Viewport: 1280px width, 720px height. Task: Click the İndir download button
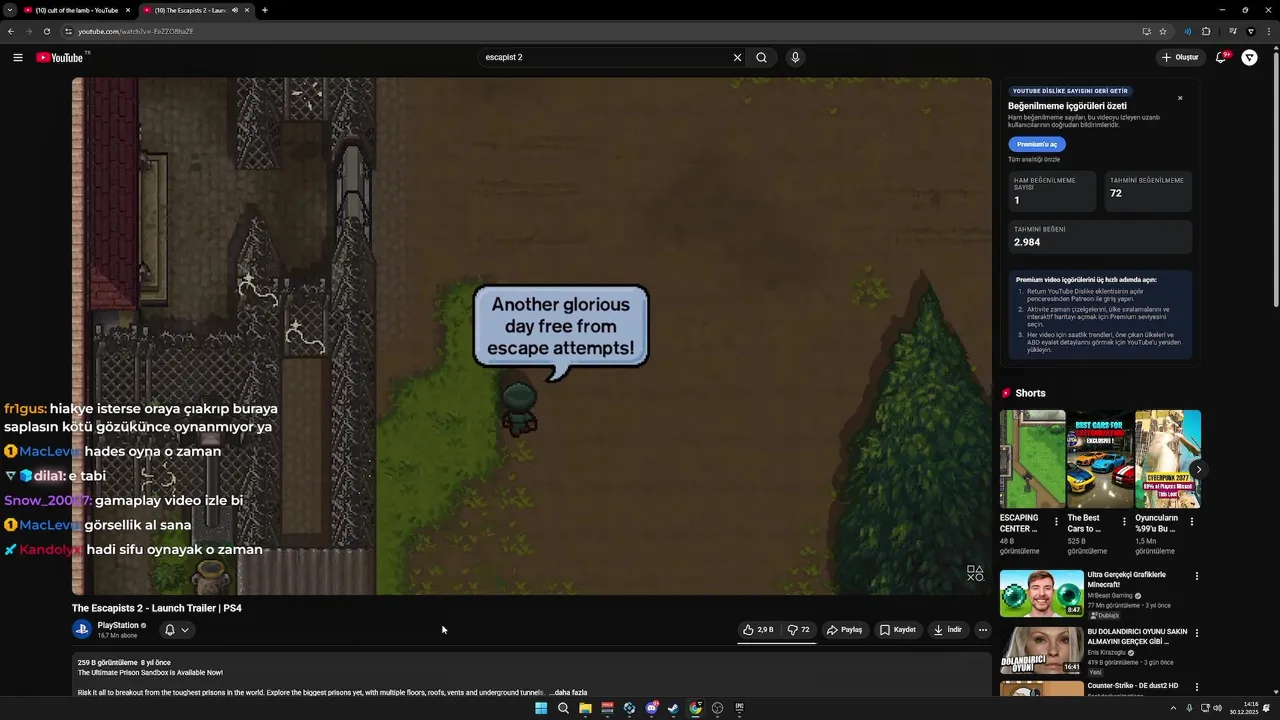click(x=947, y=630)
